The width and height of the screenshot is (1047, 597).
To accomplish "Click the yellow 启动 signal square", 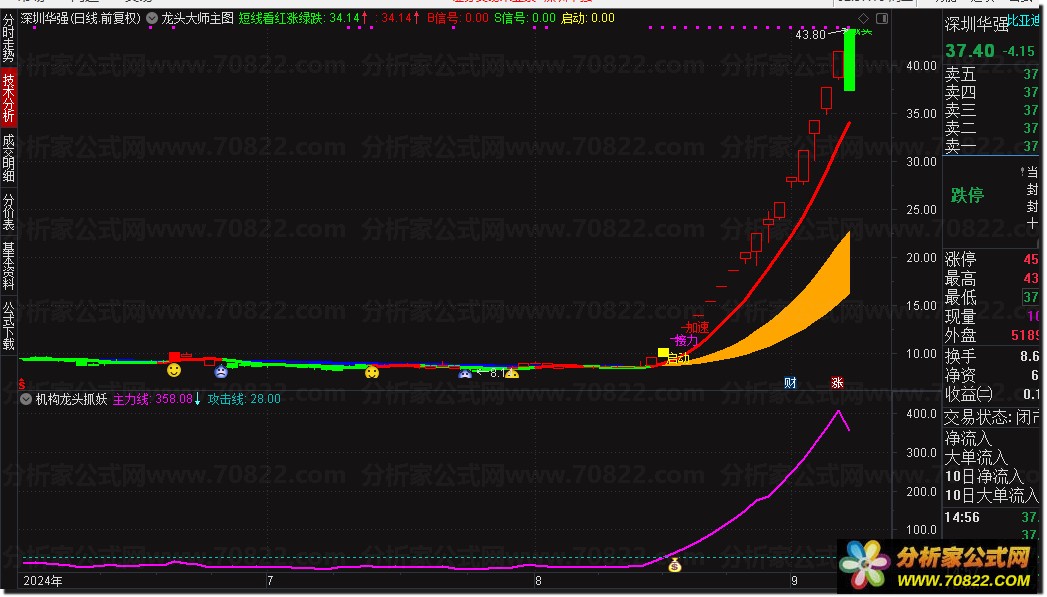I will click(663, 353).
